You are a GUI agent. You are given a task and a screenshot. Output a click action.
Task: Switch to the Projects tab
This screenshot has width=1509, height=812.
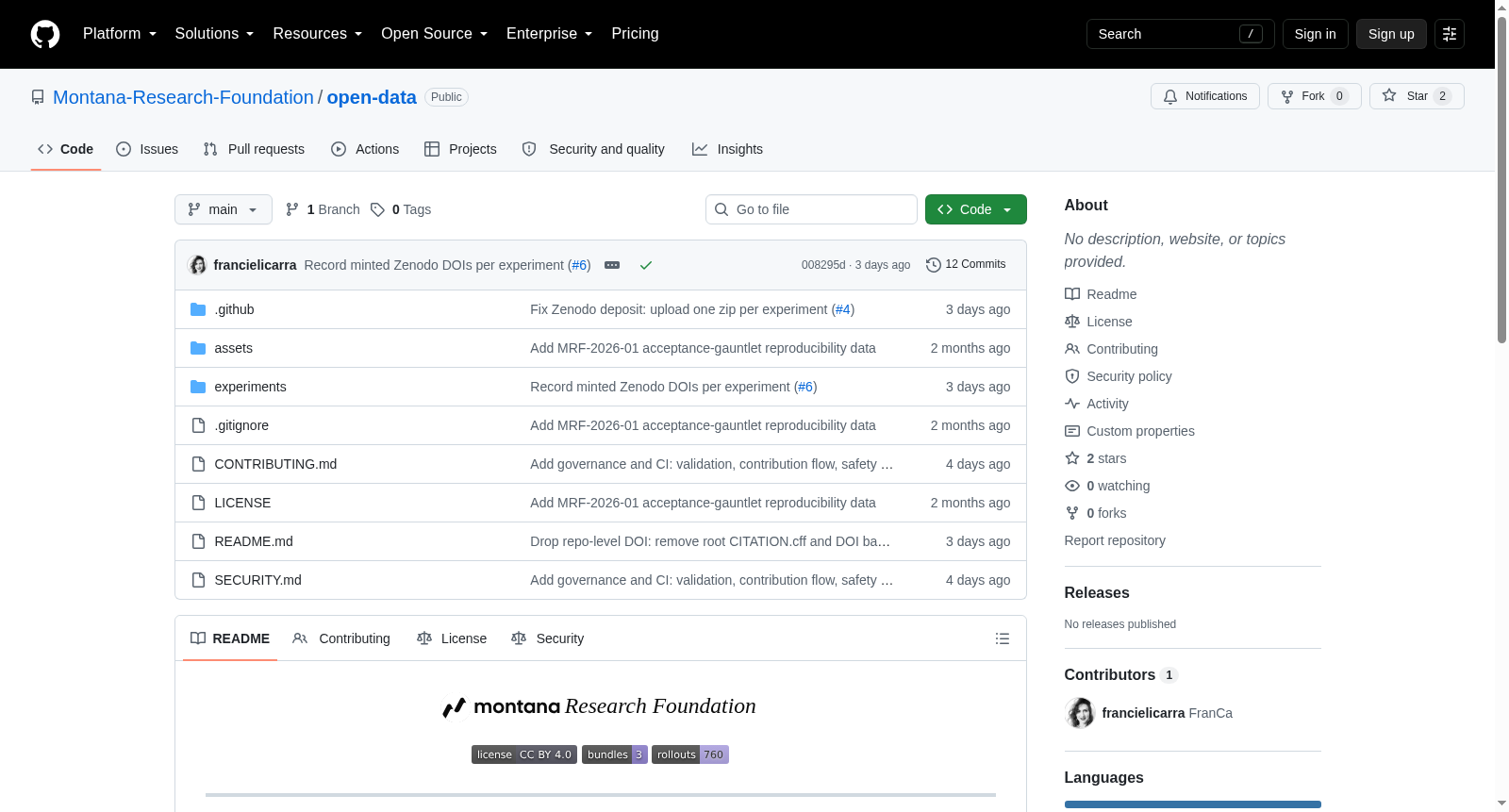tap(460, 149)
